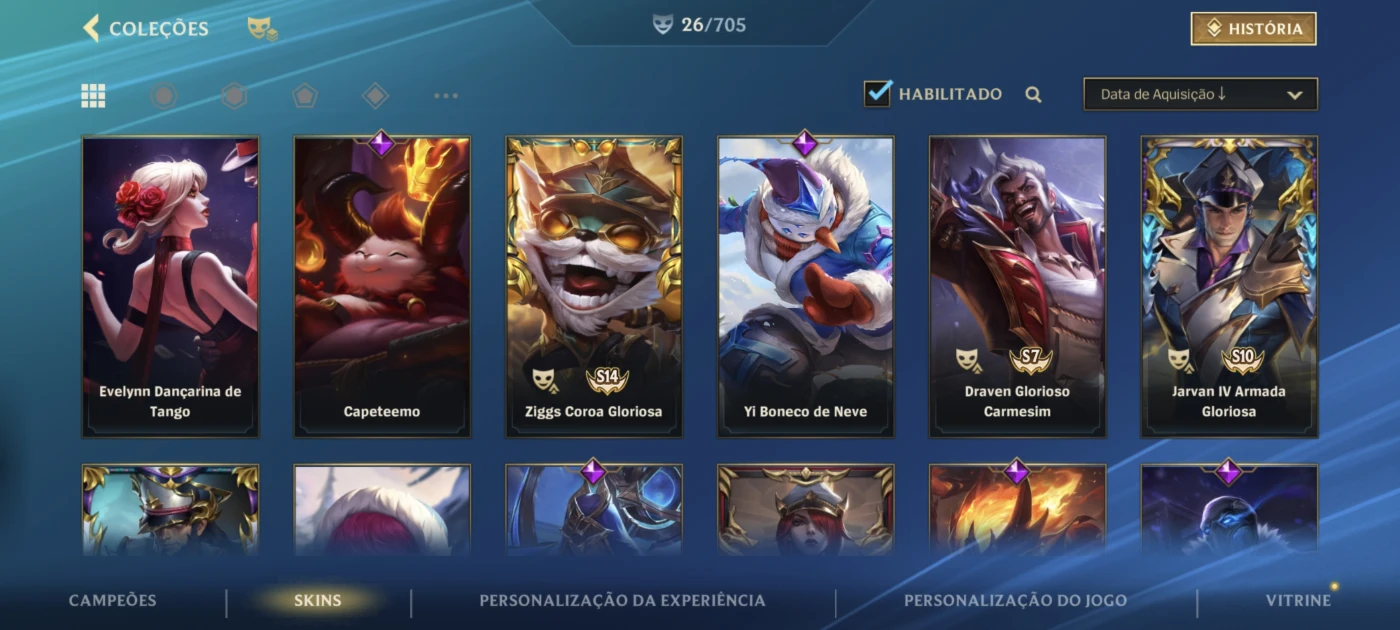Go to the Vitrine tab
The width and height of the screenshot is (1400, 630).
(1298, 601)
